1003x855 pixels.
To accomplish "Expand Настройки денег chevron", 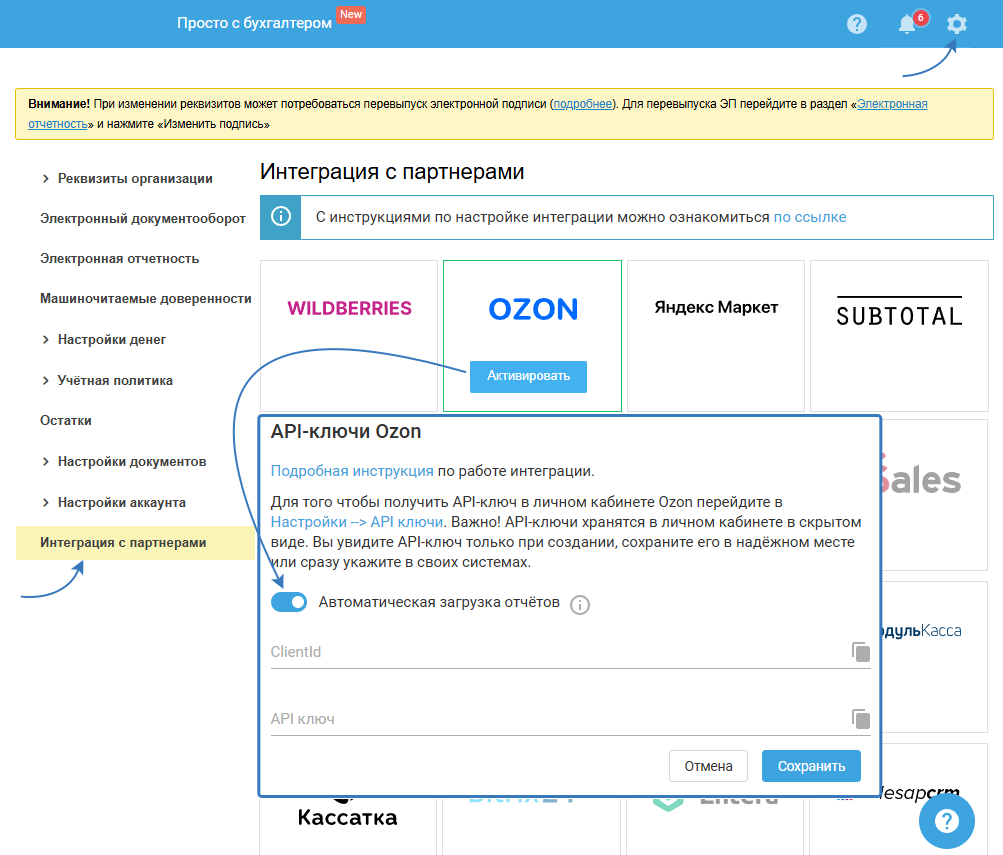I will (45, 340).
